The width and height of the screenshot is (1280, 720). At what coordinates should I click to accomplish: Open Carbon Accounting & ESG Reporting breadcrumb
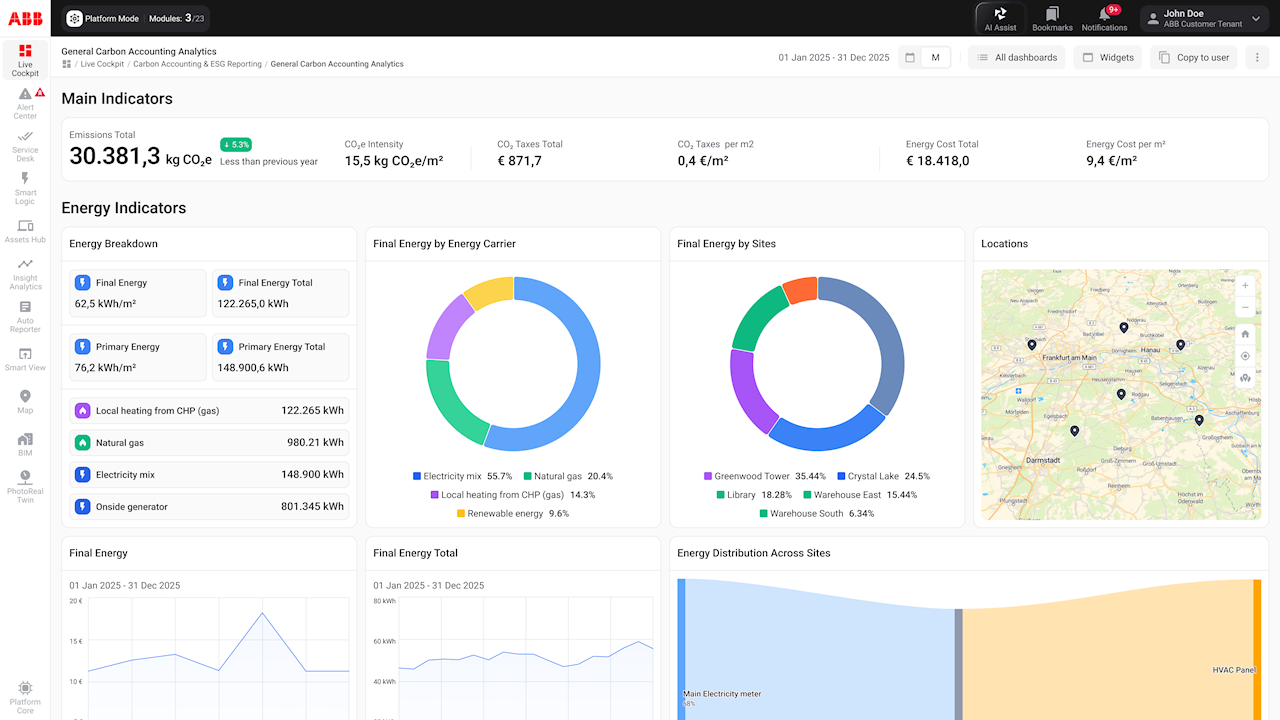[x=197, y=64]
